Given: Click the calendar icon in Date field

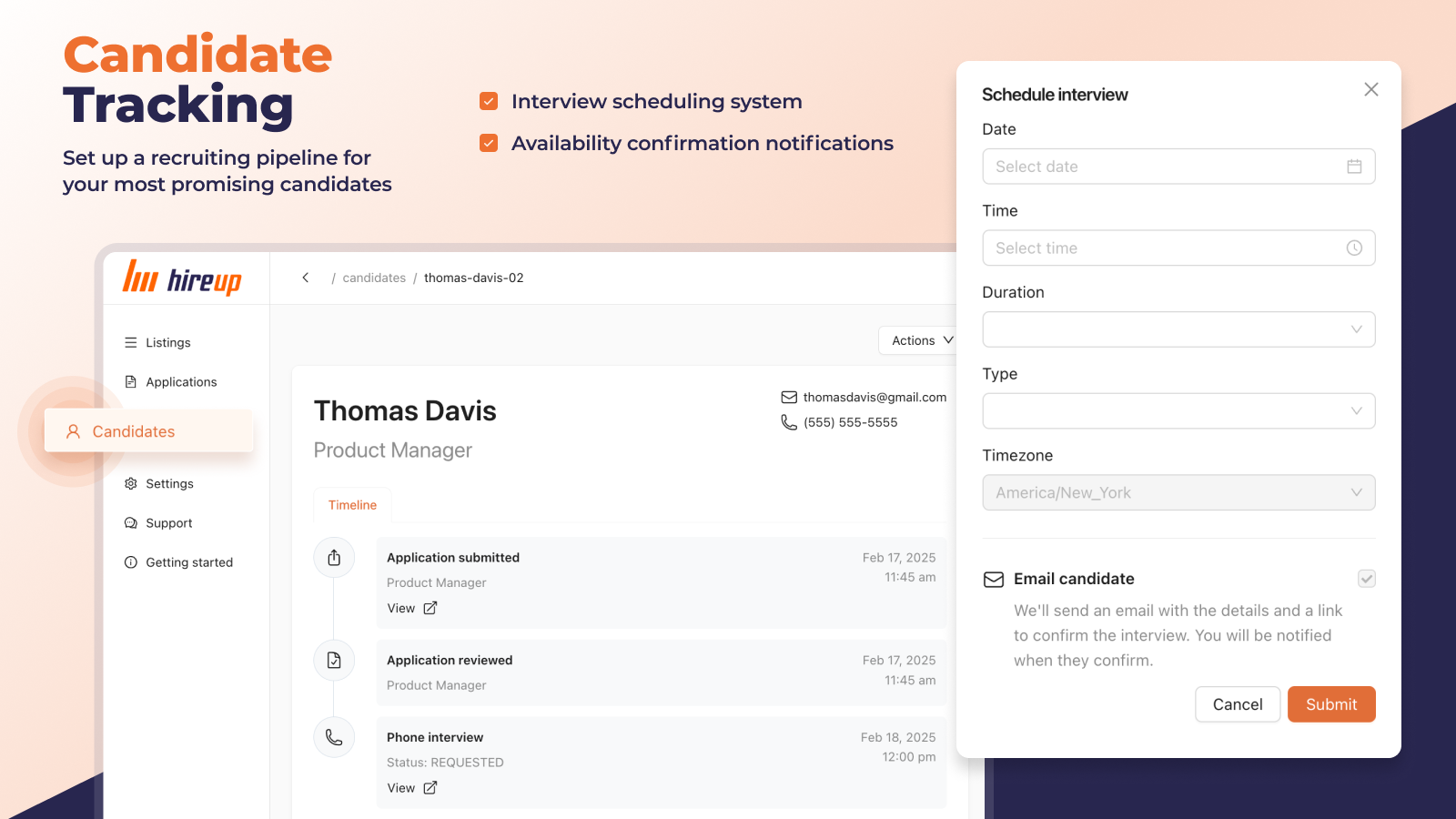Looking at the screenshot, I should coord(1354,167).
